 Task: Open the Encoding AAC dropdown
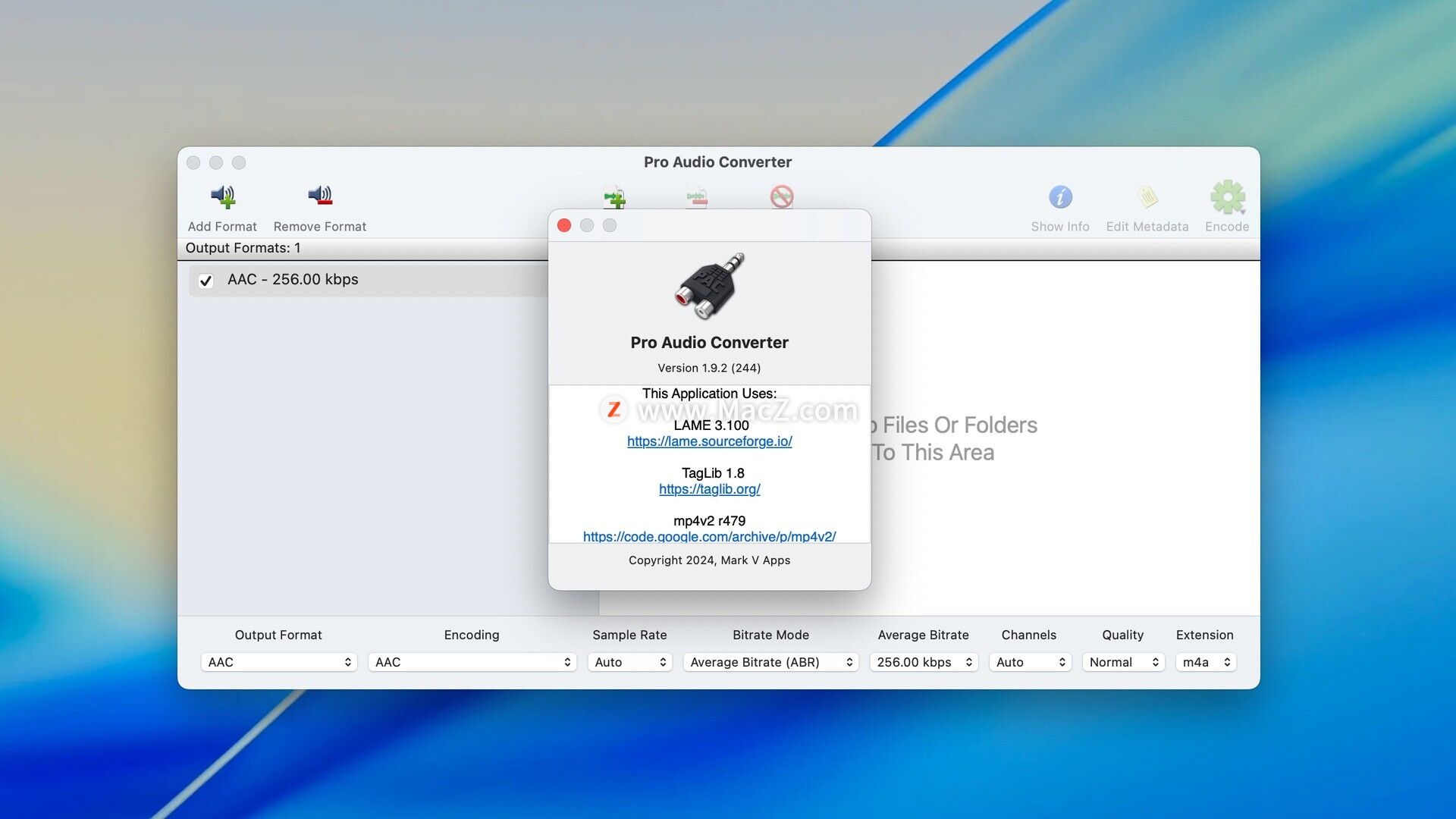pyautogui.click(x=472, y=662)
